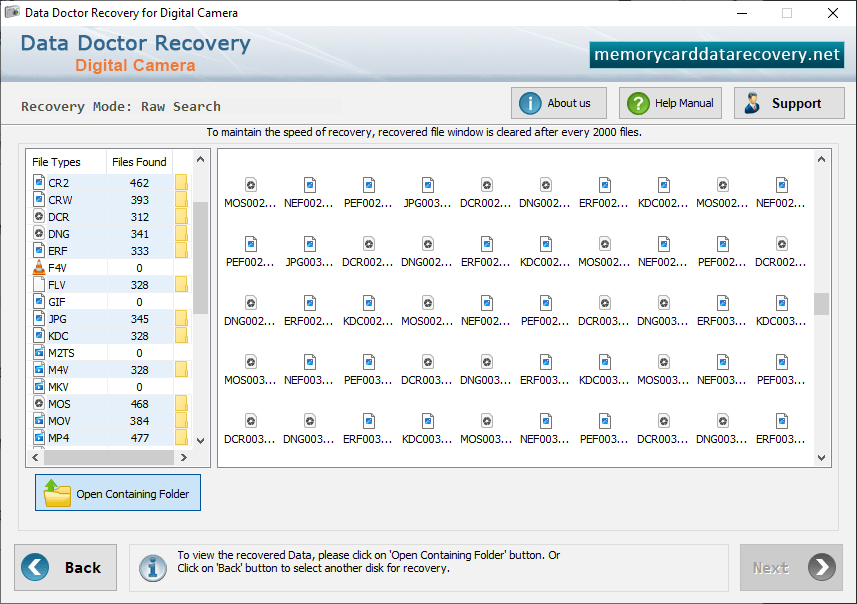Click the KDC file type icon

click(x=39, y=335)
